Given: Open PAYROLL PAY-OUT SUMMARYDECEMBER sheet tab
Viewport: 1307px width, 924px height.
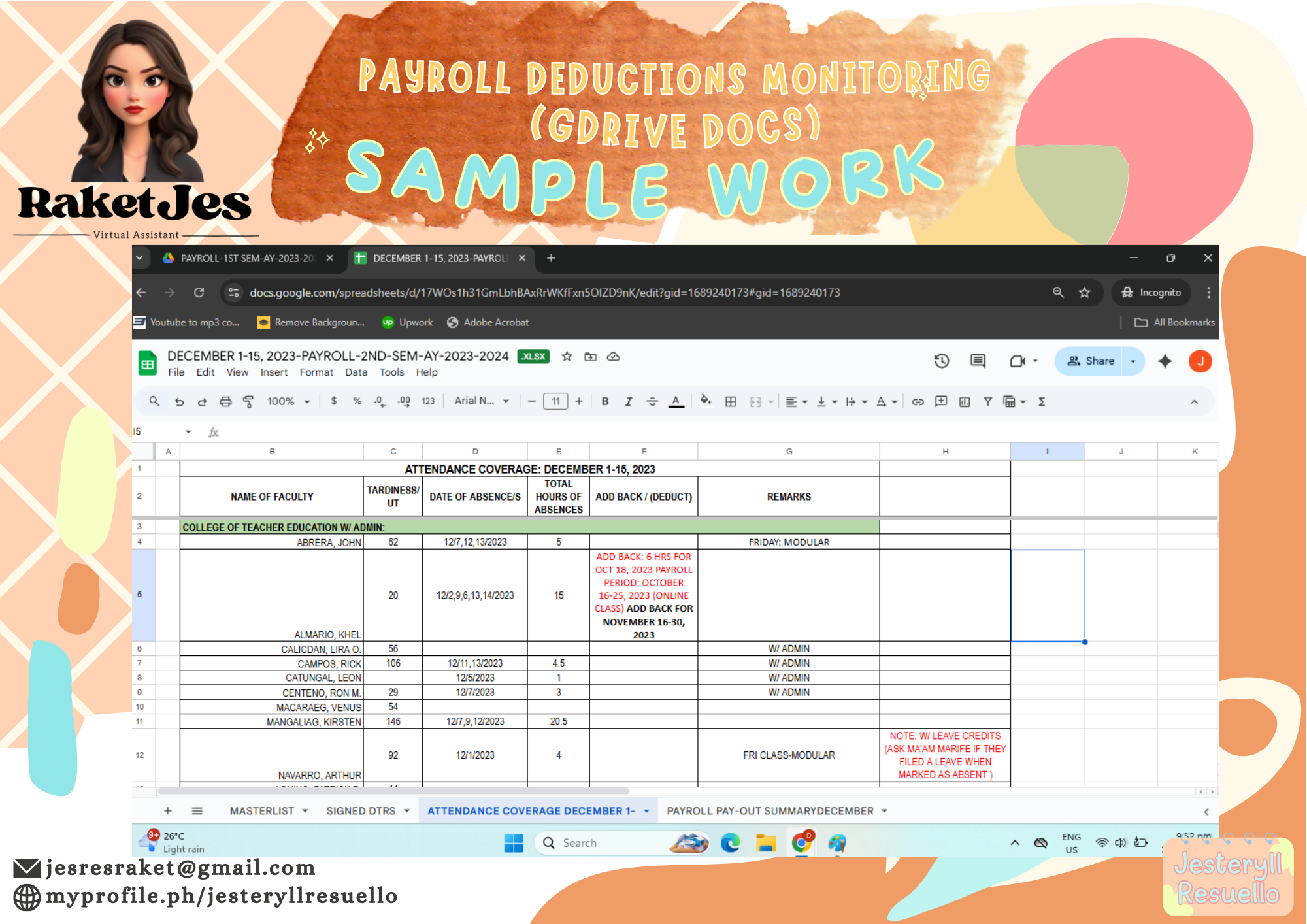Looking at the screenshot, I should [x=770, y=811].
